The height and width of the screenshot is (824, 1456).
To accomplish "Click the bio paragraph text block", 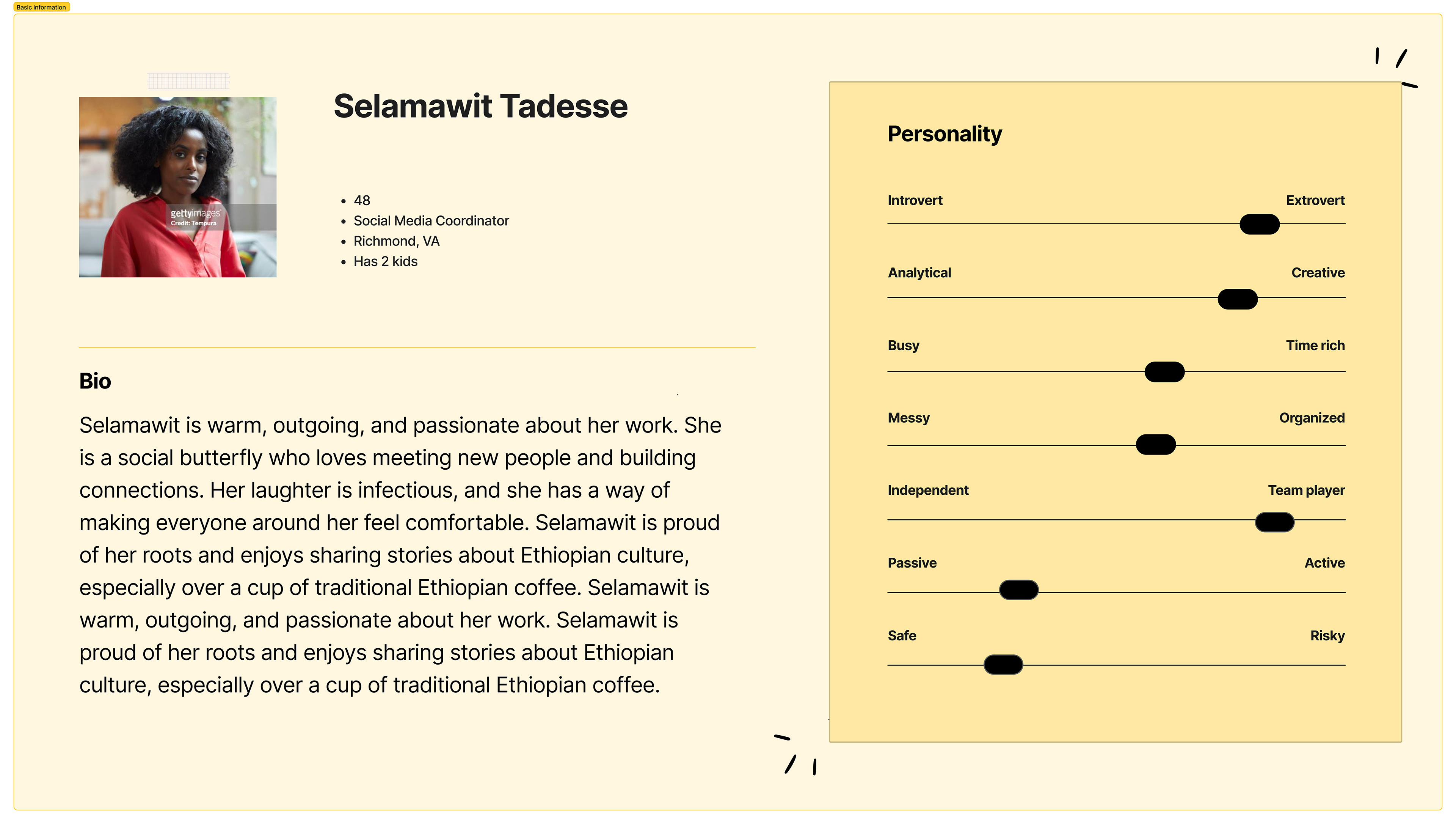I will point(400,555).
